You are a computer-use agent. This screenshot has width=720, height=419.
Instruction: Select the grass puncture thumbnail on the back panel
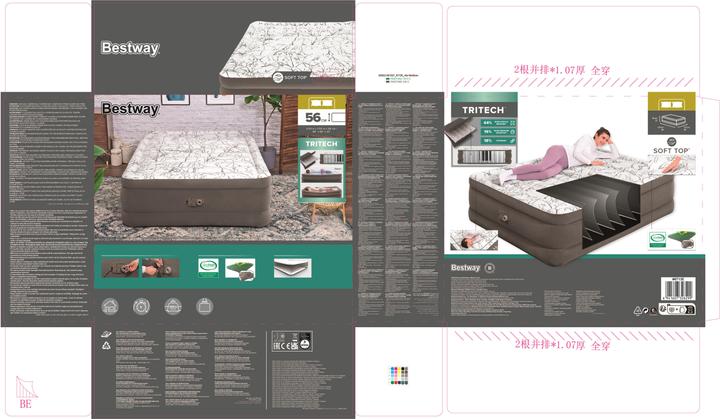click(x=682, y=240)
